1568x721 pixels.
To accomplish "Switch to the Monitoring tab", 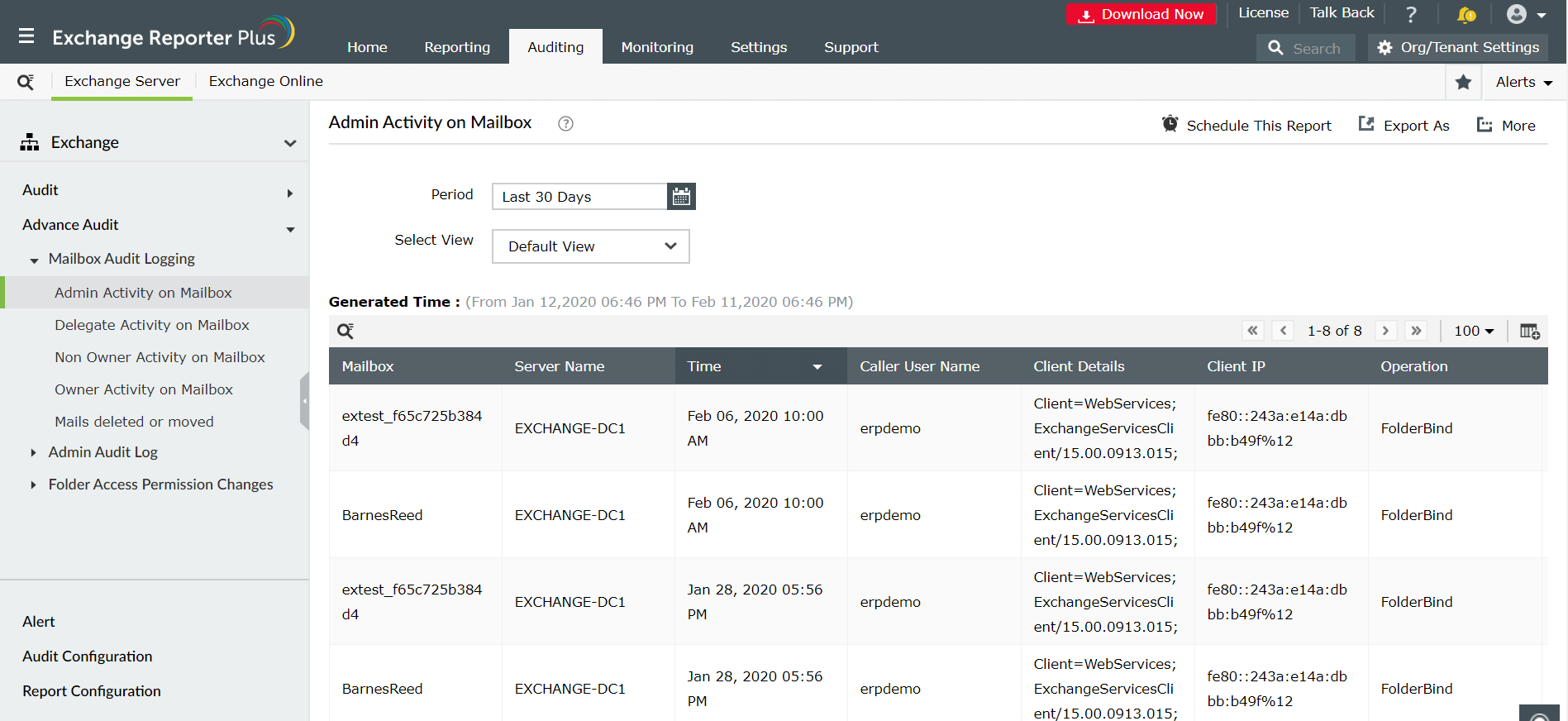I will click(657, 47).
